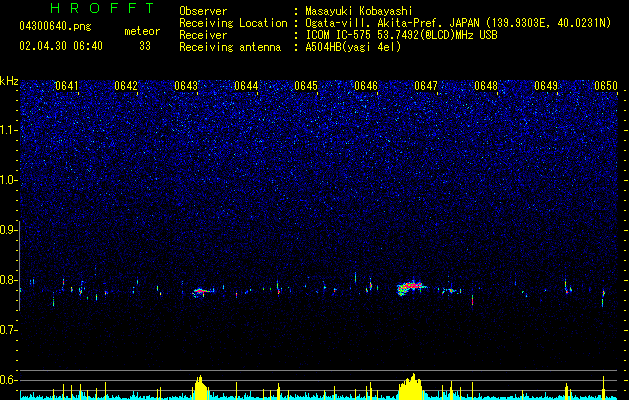Click the date stamp 02.04.30 06:40

[x=61, y=46]
